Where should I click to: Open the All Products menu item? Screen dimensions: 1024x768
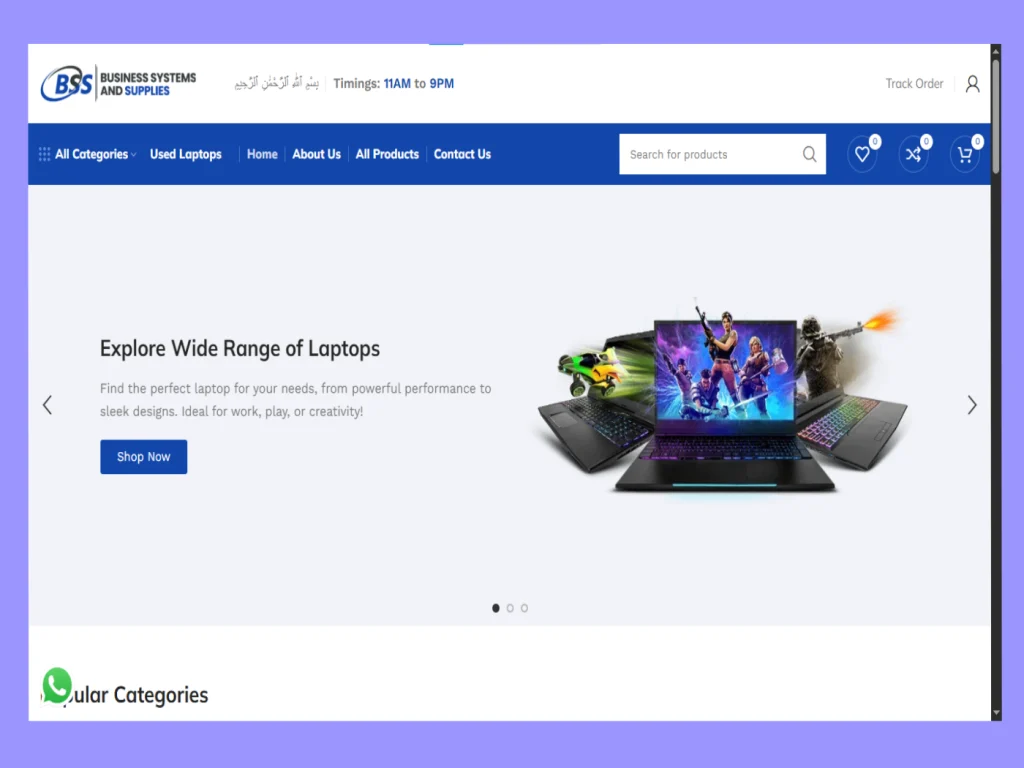[x=387, y=154]
